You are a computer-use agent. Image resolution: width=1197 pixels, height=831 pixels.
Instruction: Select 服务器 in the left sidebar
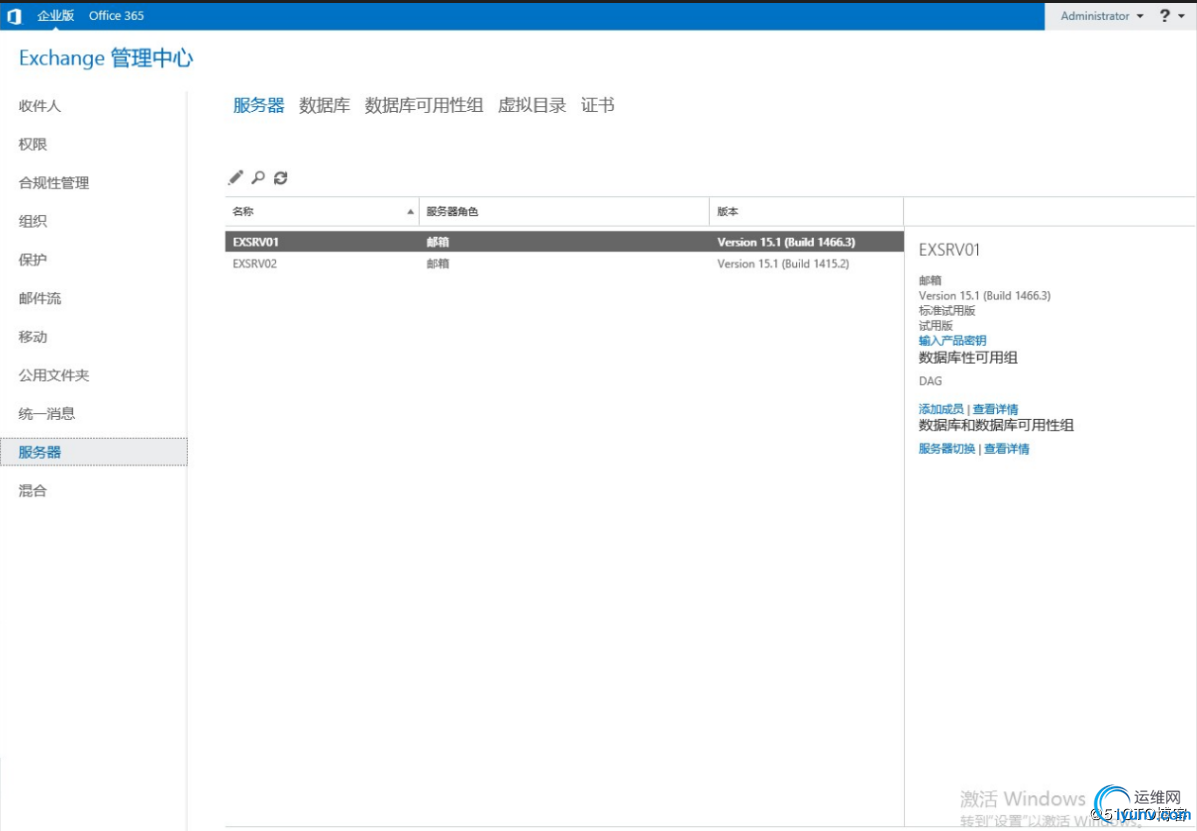click(93, 452)
